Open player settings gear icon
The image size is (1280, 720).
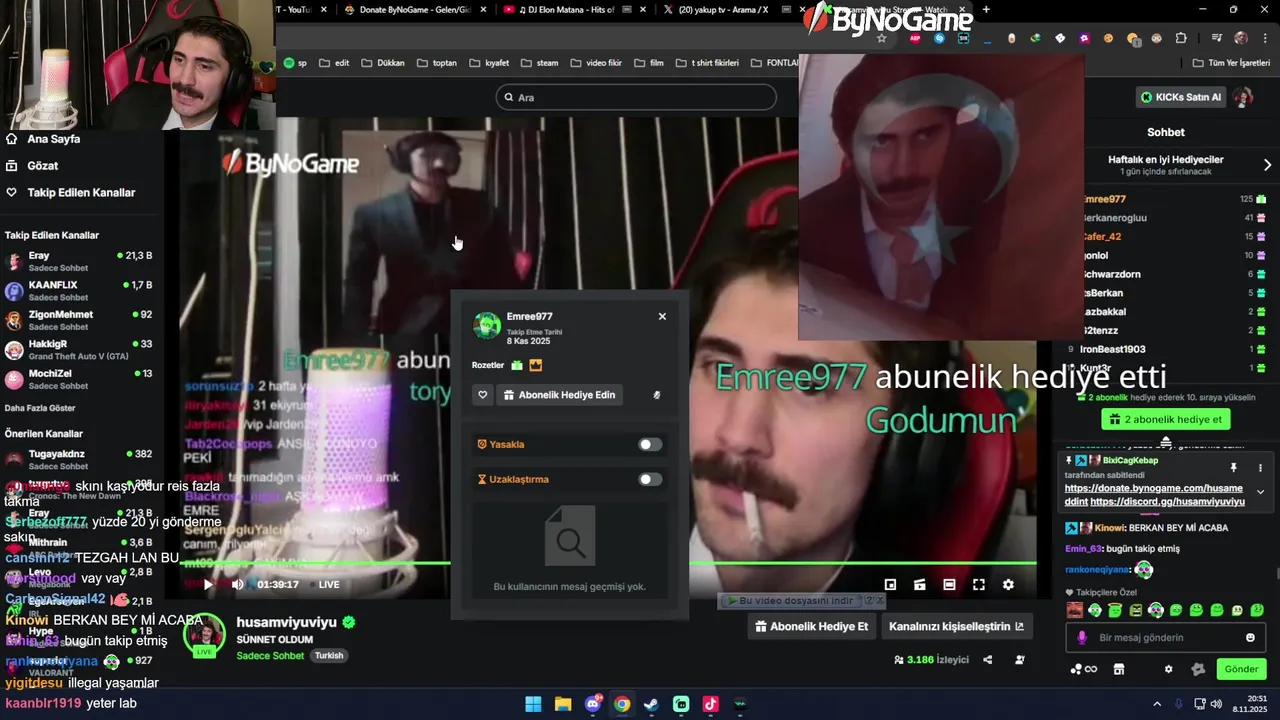(1008, 584)
